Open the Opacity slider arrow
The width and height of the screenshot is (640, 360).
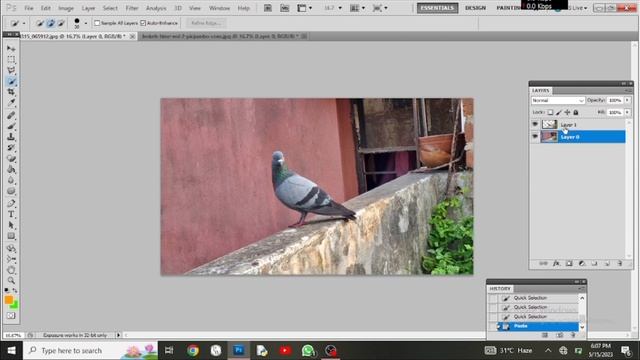pyautogui.click(x=627, y=100)
